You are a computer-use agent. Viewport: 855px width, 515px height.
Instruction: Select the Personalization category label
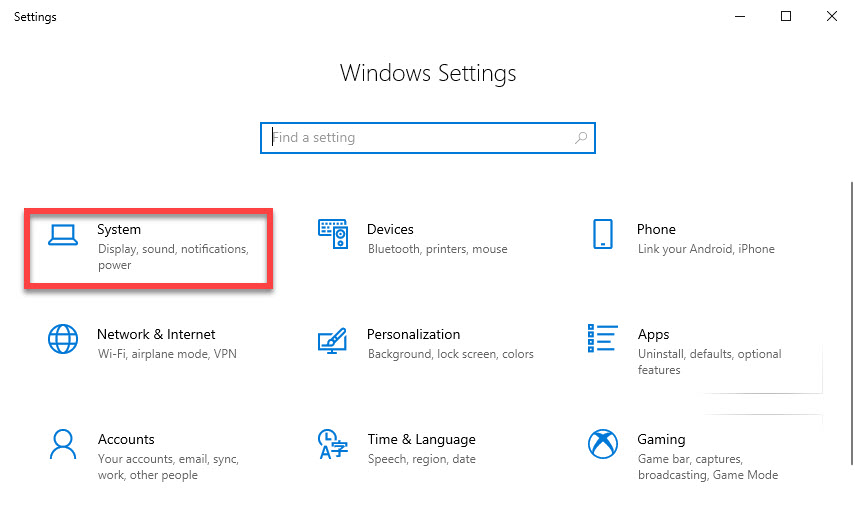[x=413, y=334]
